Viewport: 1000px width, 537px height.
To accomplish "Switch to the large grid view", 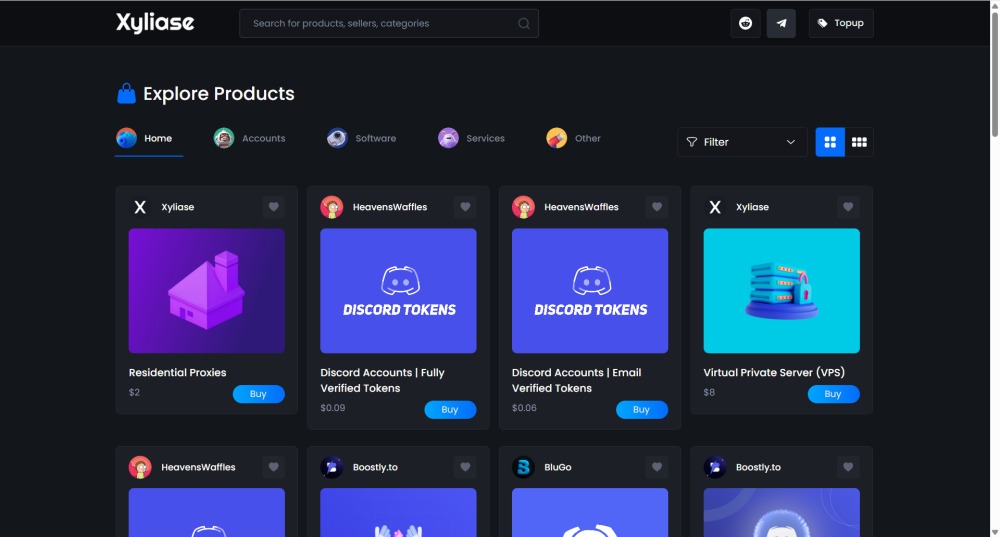I will 830,142.
